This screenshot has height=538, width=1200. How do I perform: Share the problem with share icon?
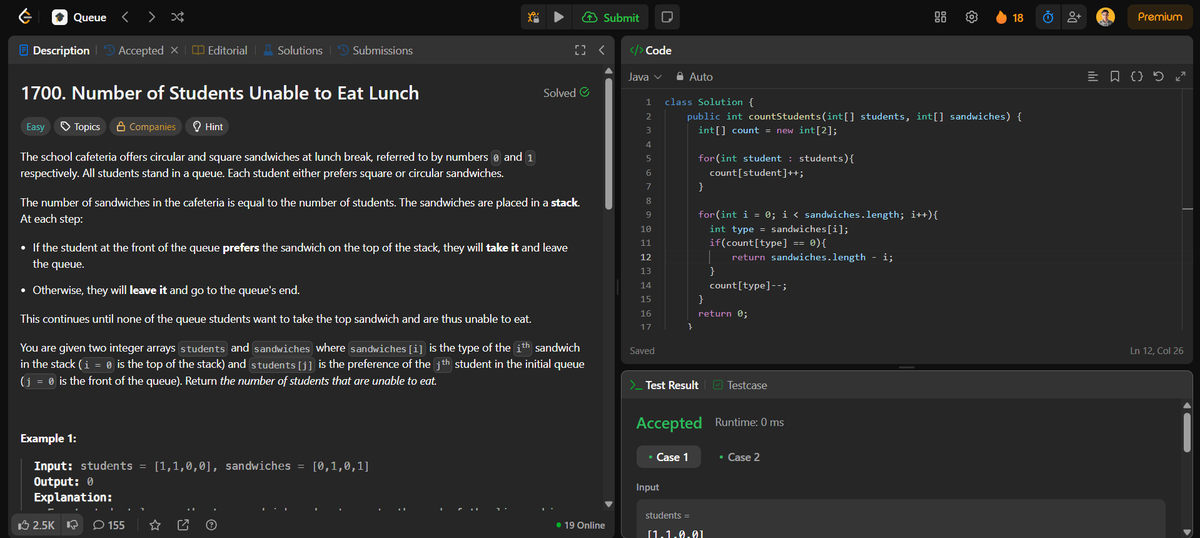tap(184, 524)
